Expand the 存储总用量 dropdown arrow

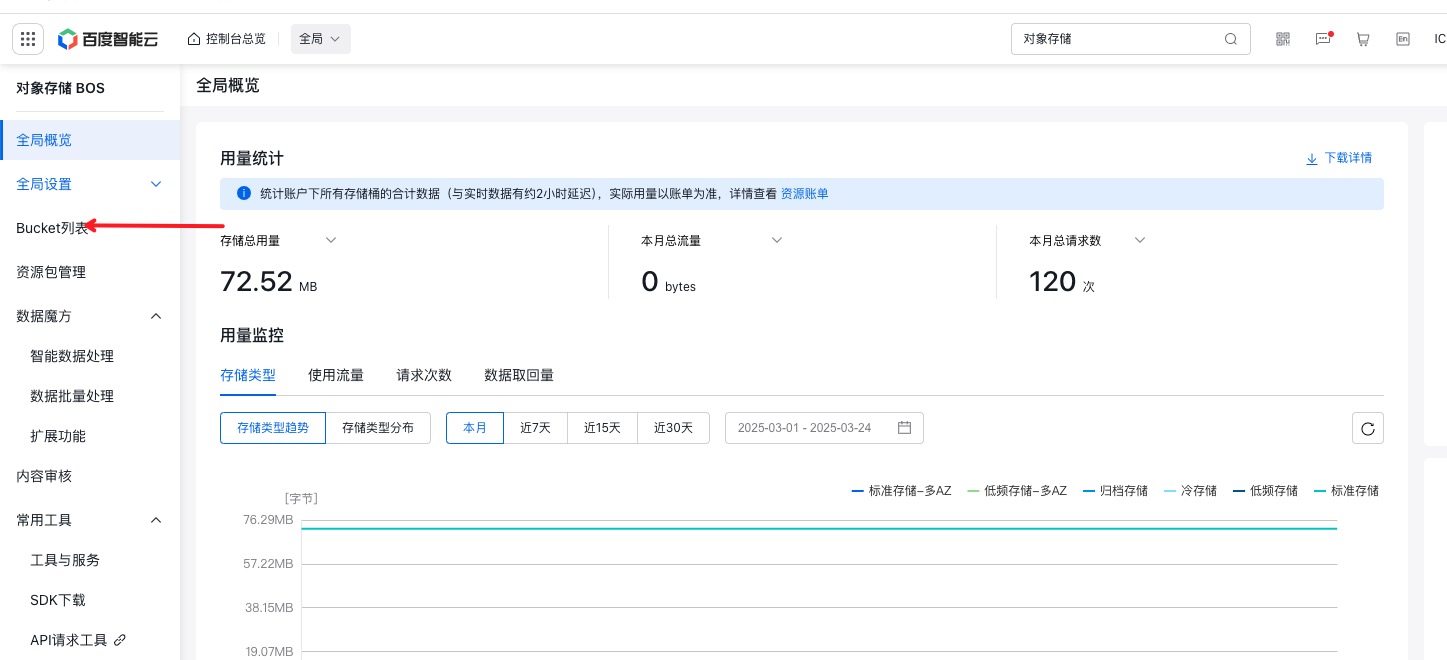click(331, 240)
